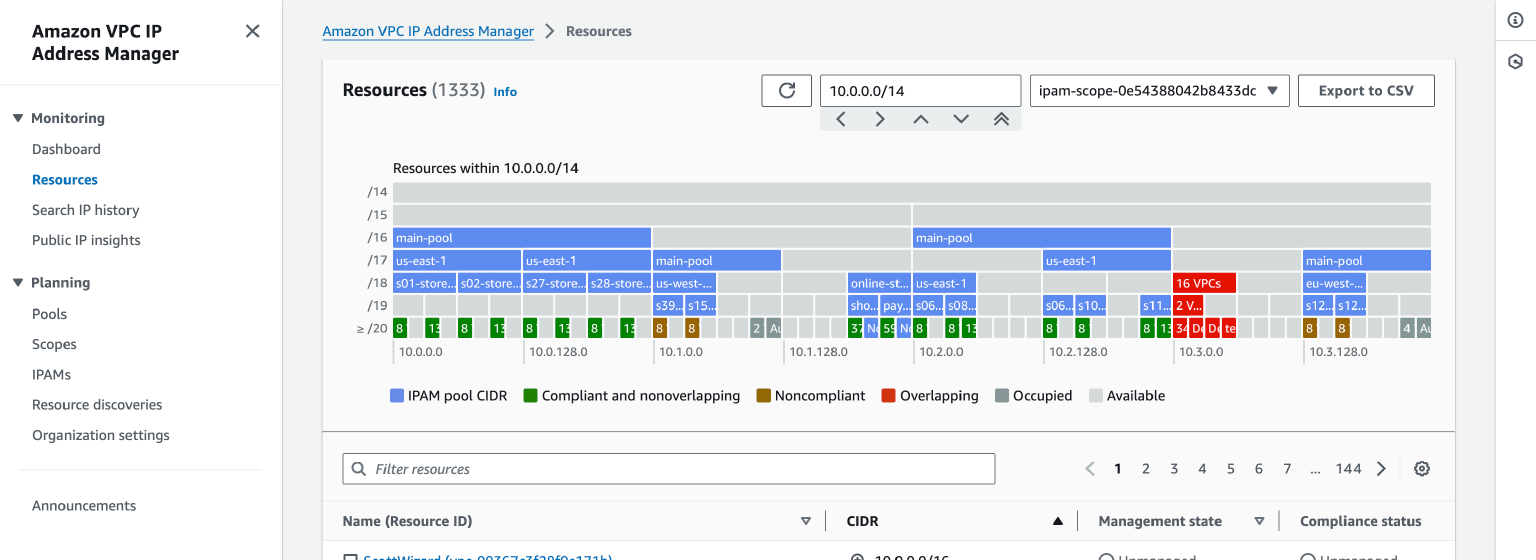
Task: Select the s01-store pool block
Action: pyautogui.click(x=425, y=283)
